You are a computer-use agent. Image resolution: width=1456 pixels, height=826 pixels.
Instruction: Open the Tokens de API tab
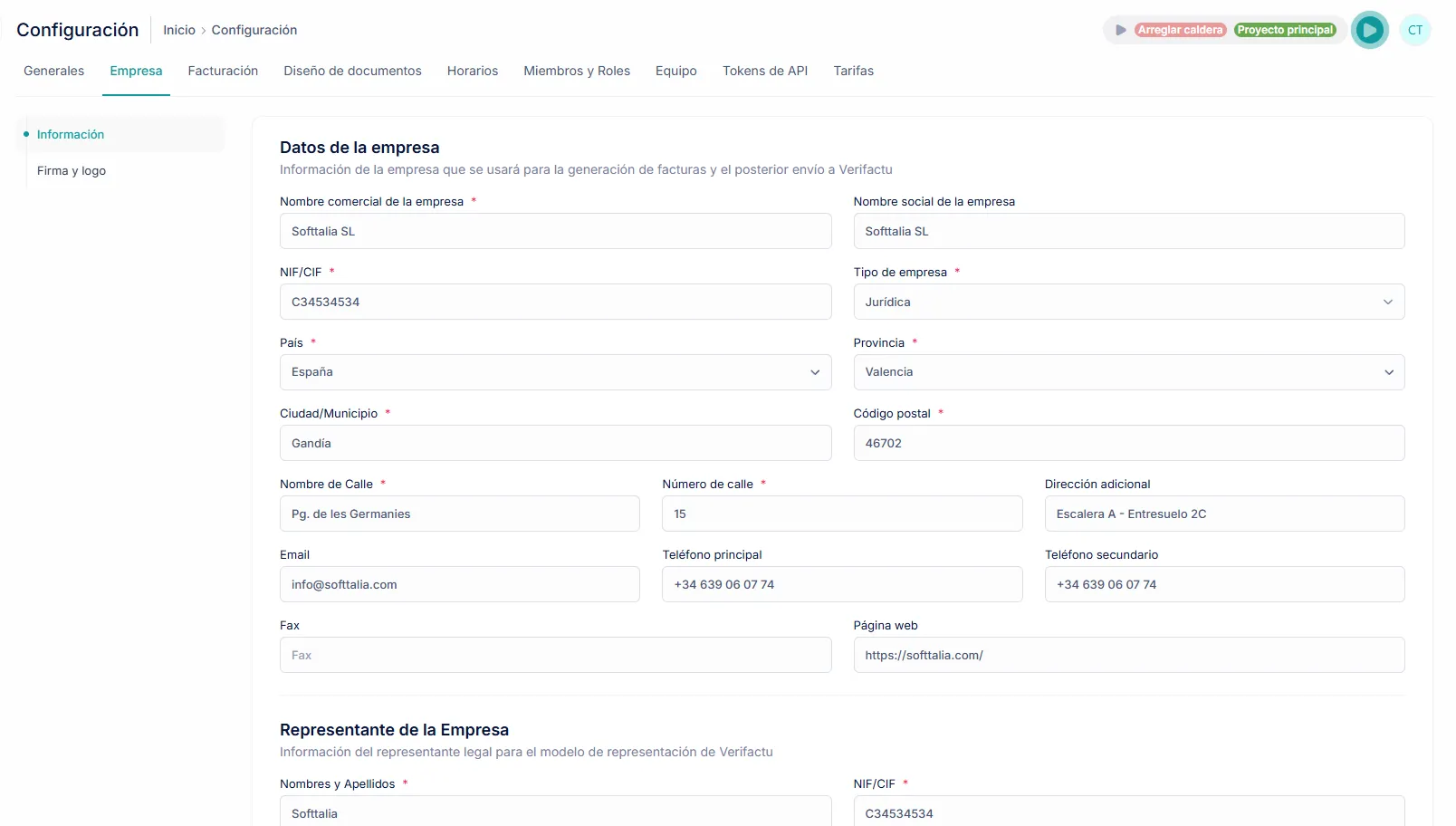[x=765, y=71]
